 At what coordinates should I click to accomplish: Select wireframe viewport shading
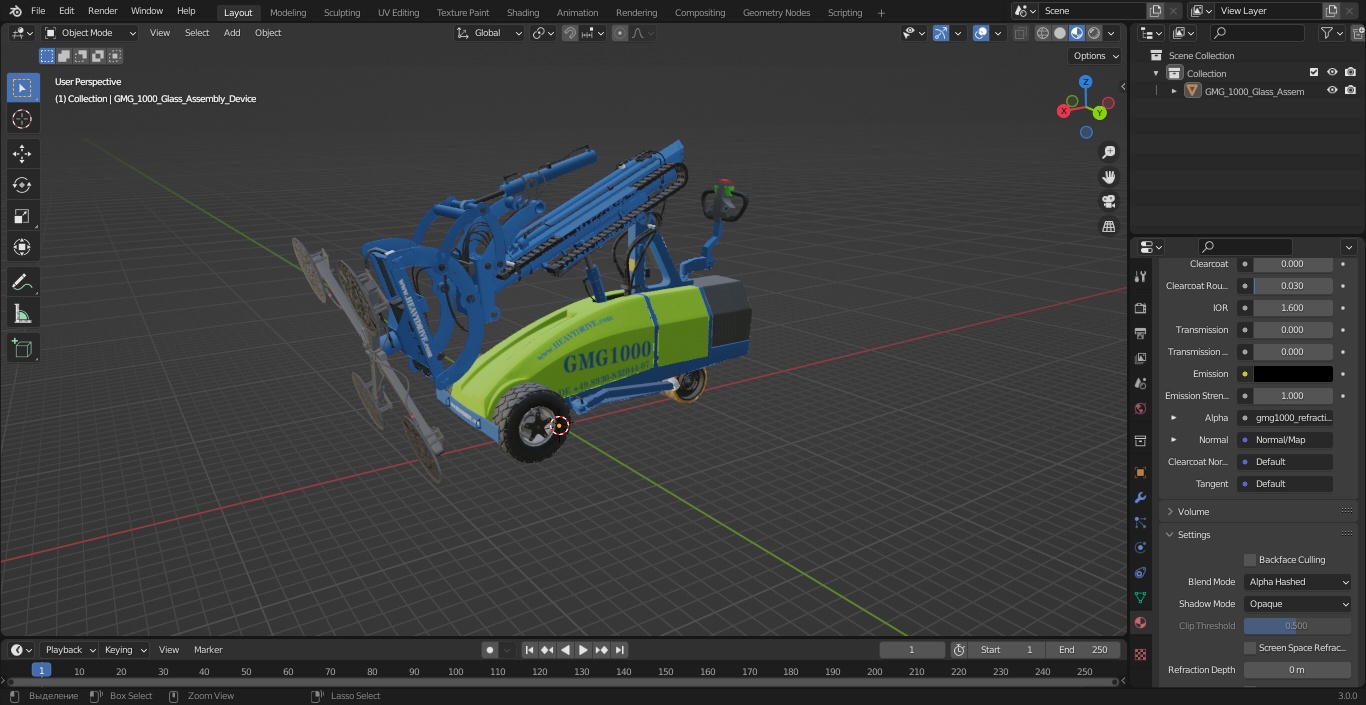click(1042, 33)
